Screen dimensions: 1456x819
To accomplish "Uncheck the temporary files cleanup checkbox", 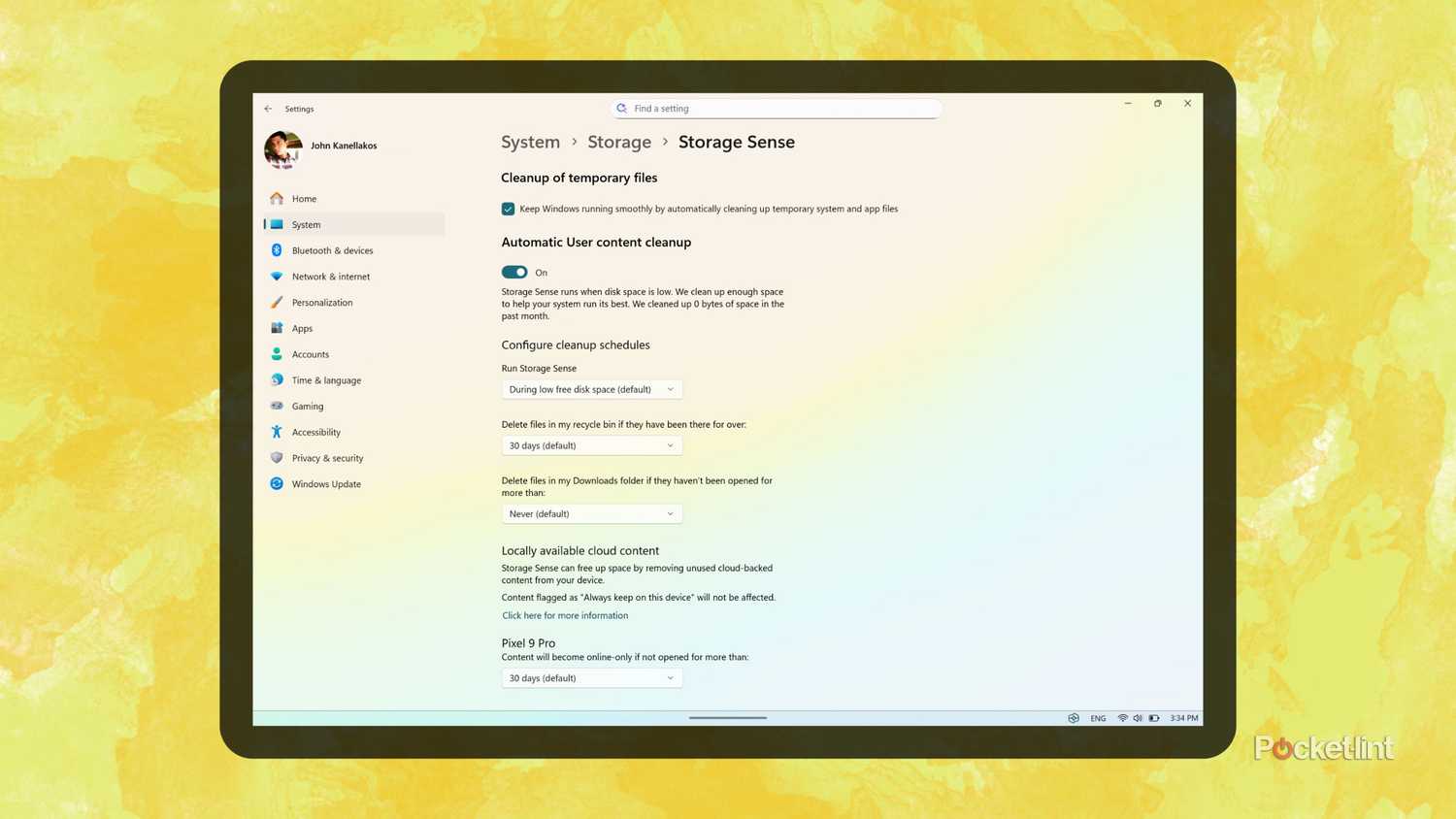I will click(508, 209).
